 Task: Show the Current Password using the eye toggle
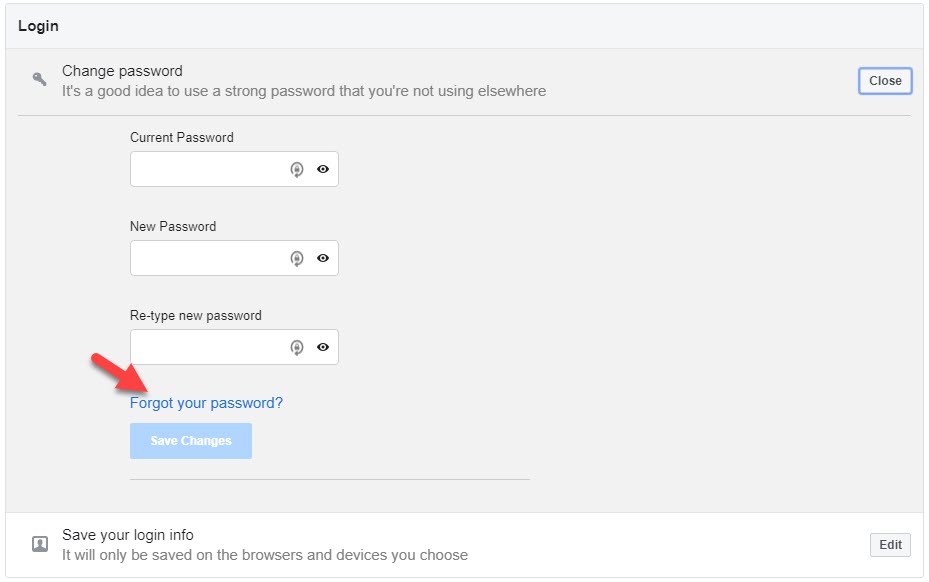tap(322, 169)
